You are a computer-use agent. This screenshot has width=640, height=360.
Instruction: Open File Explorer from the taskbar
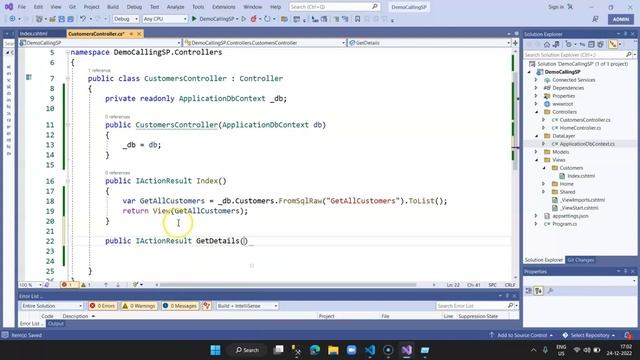333,350
